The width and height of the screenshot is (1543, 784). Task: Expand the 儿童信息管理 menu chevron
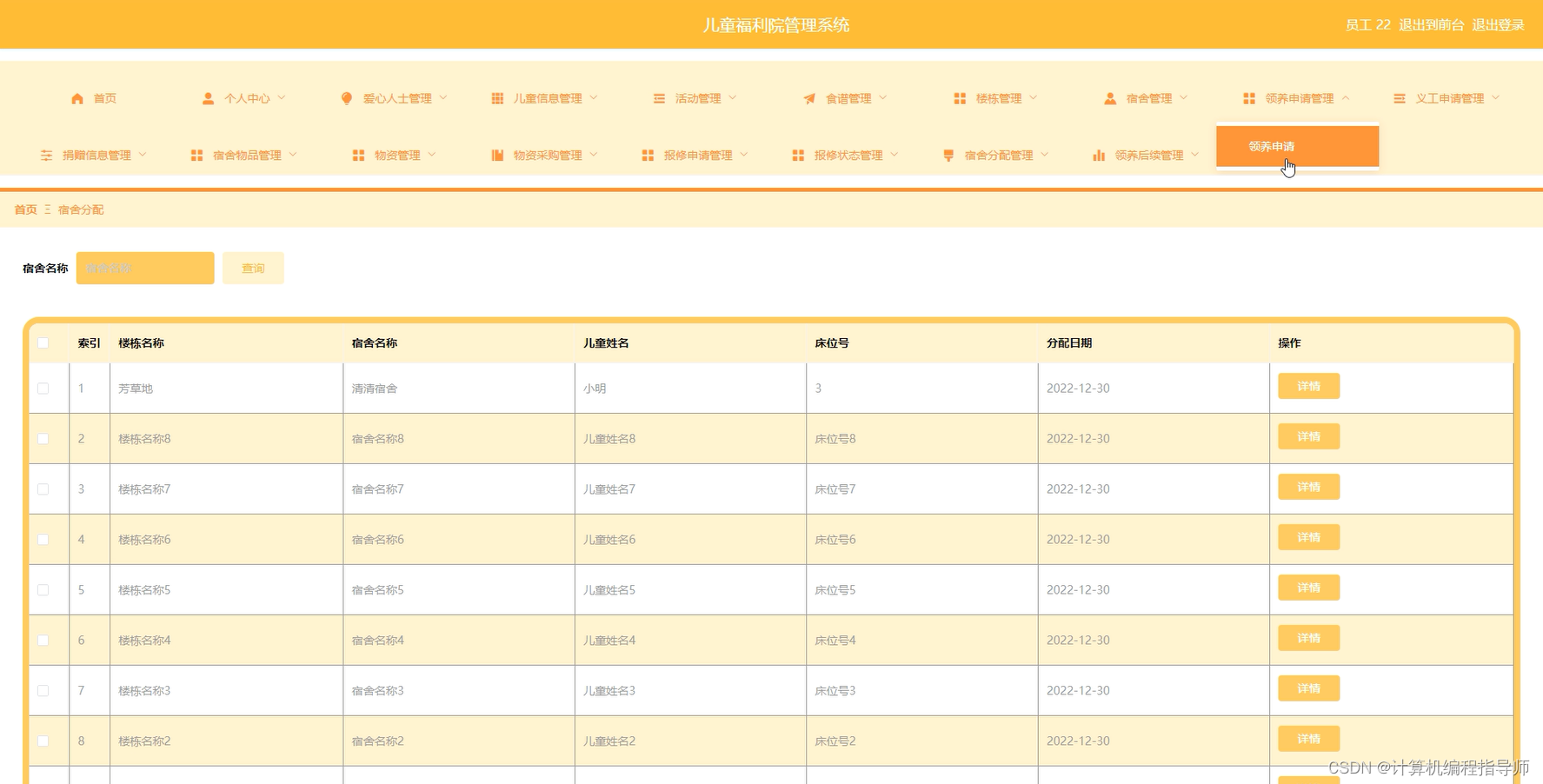(594, 97)
